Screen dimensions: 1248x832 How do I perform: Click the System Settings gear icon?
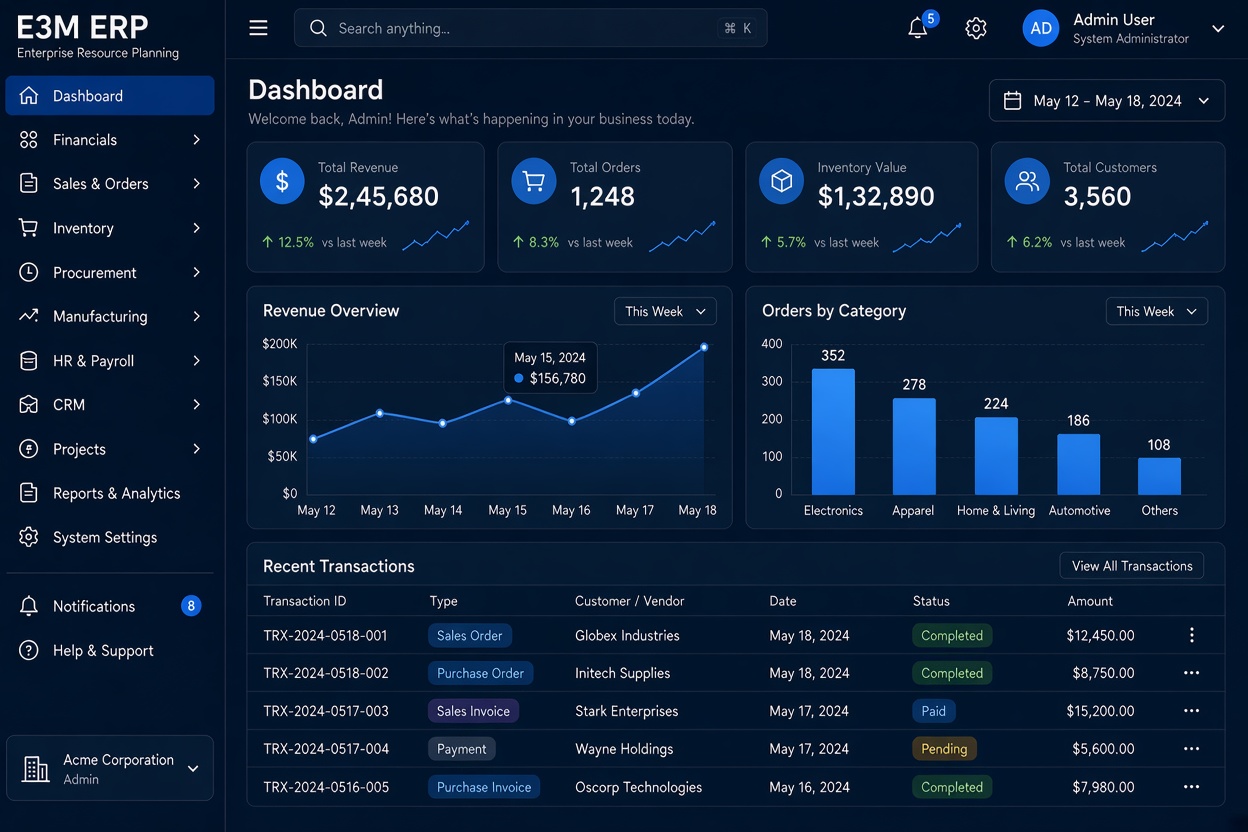tap(29, 537)
